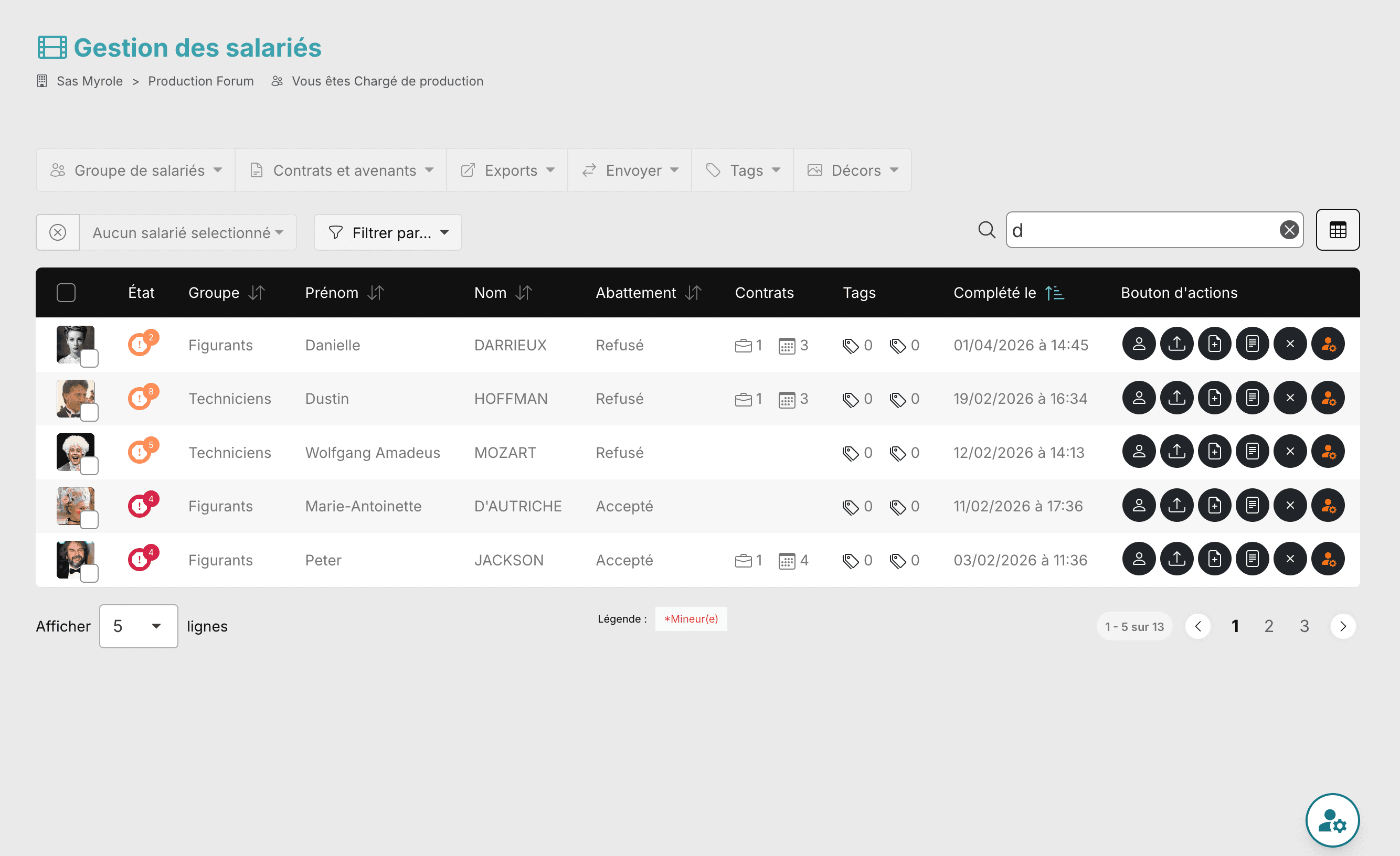Select Marie-Antoinette D'AUTRICHE row checkbox
Viewport: 1400px width, 856px height.
[89, 520]
